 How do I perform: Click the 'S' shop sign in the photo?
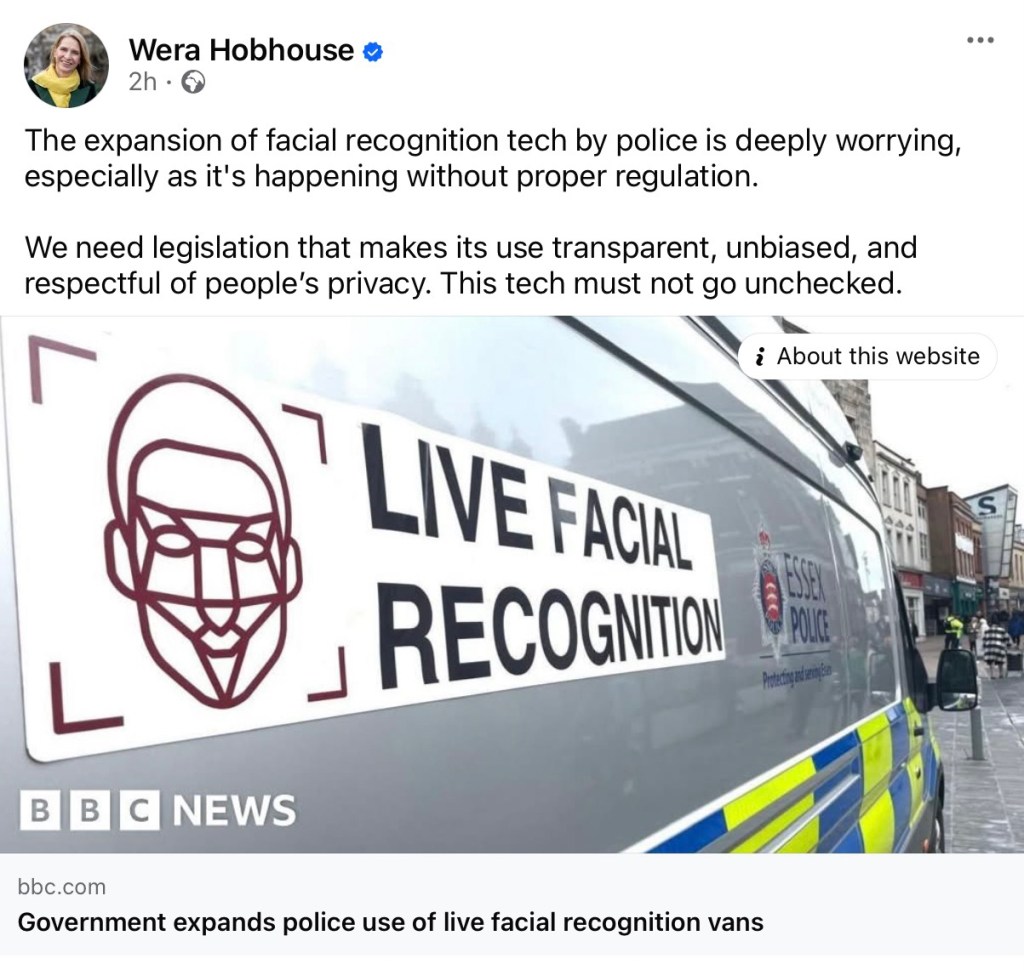[x=987, y=504]
